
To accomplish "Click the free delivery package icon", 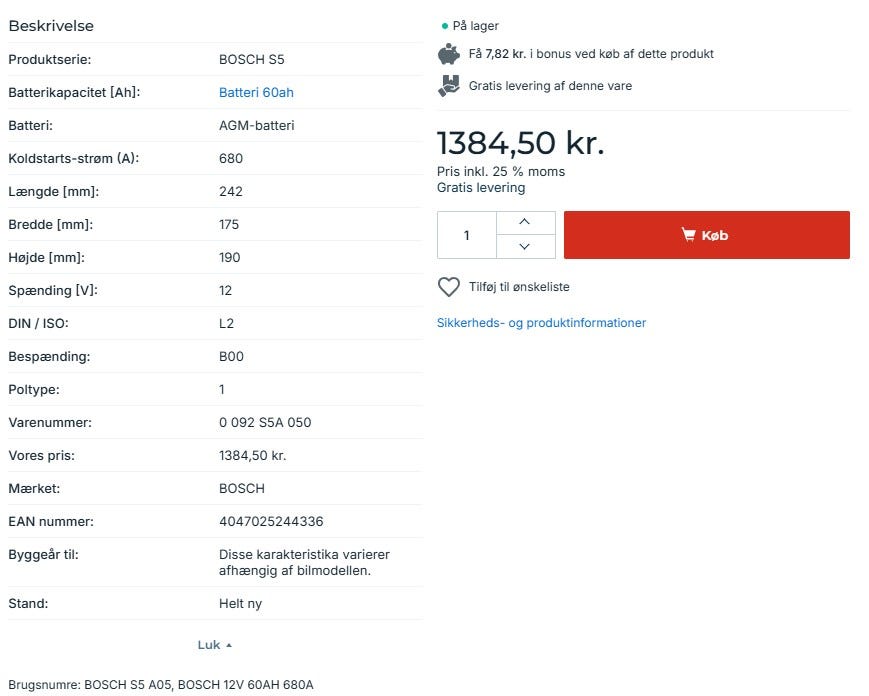I will (x=449, y=86).
